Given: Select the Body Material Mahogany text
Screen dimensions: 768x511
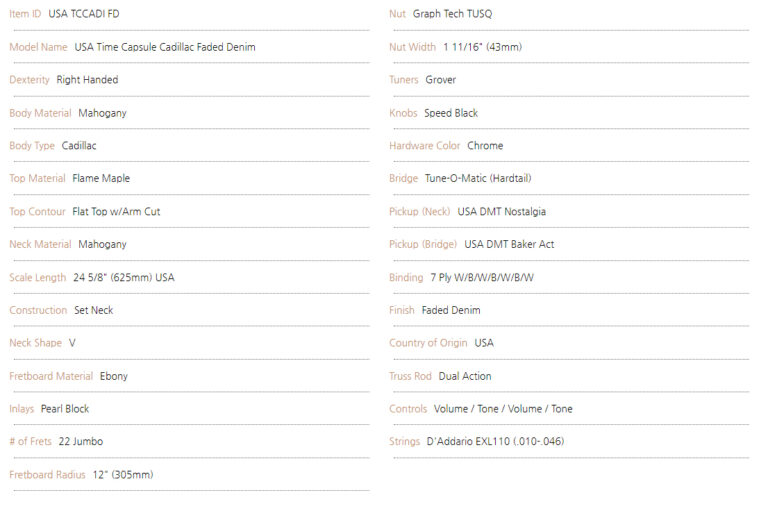Looking at the screenshot, I should pos(102,113).
